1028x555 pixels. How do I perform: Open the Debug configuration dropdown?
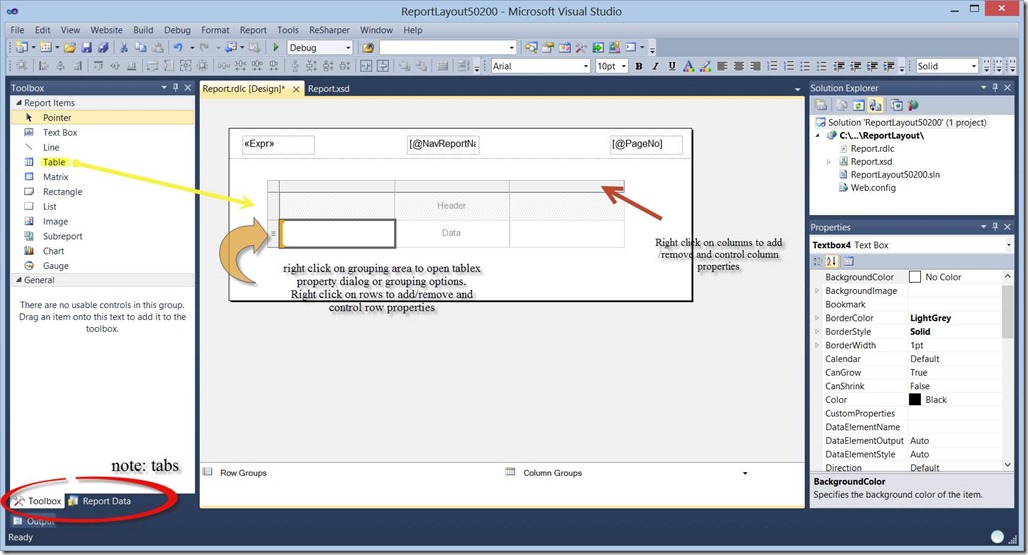click(348, 47)
